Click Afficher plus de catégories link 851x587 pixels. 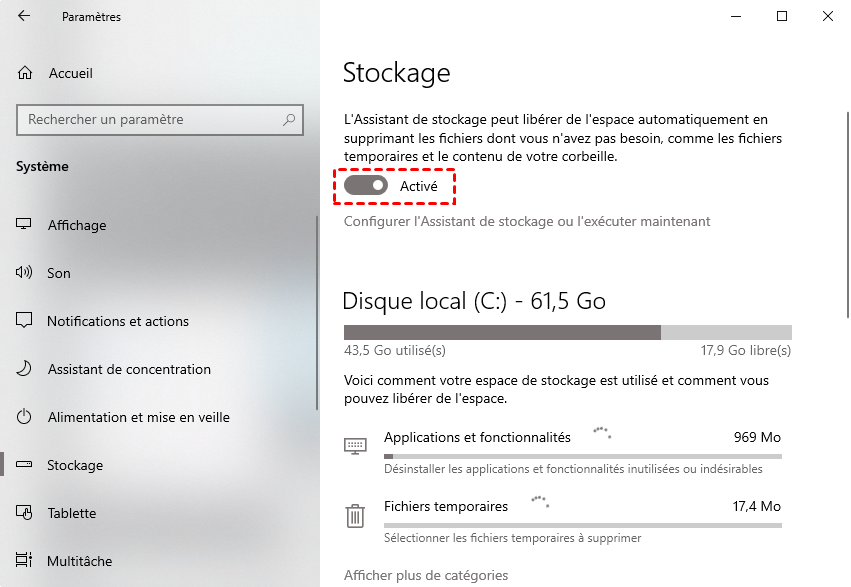point(426,575)
